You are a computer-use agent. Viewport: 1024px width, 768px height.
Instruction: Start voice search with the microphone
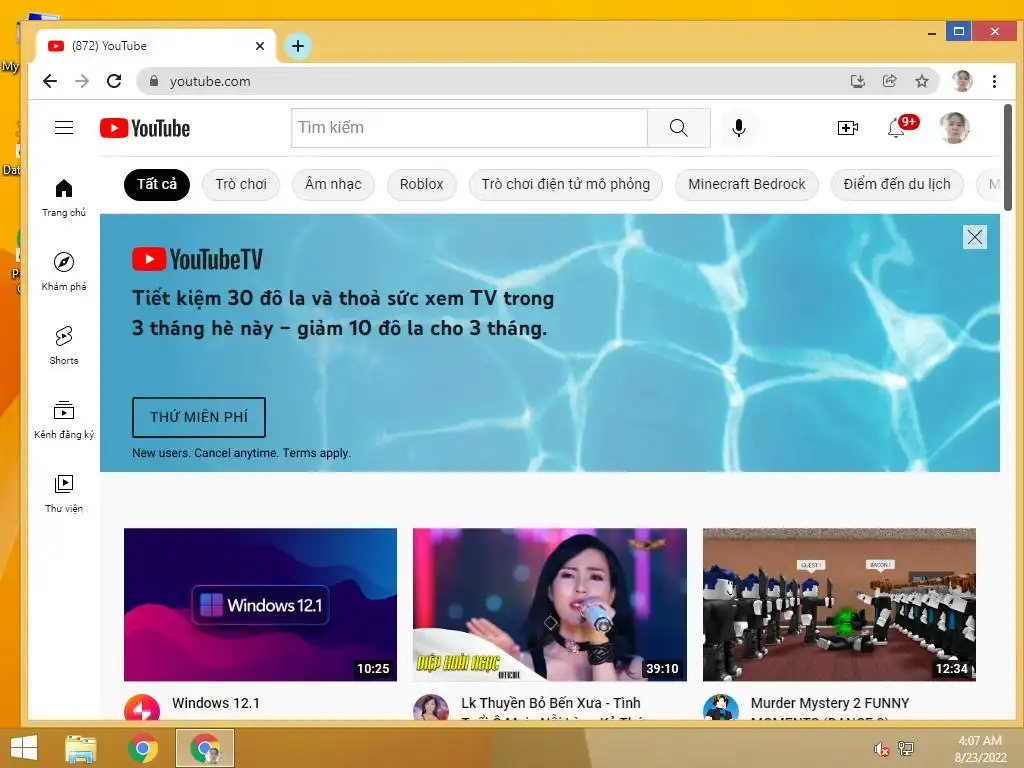click(739, 128)
